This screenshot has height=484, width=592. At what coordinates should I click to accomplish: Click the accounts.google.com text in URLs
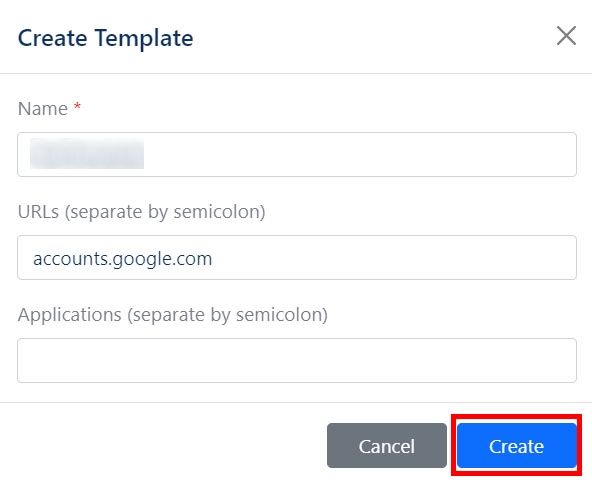(123, 259)
